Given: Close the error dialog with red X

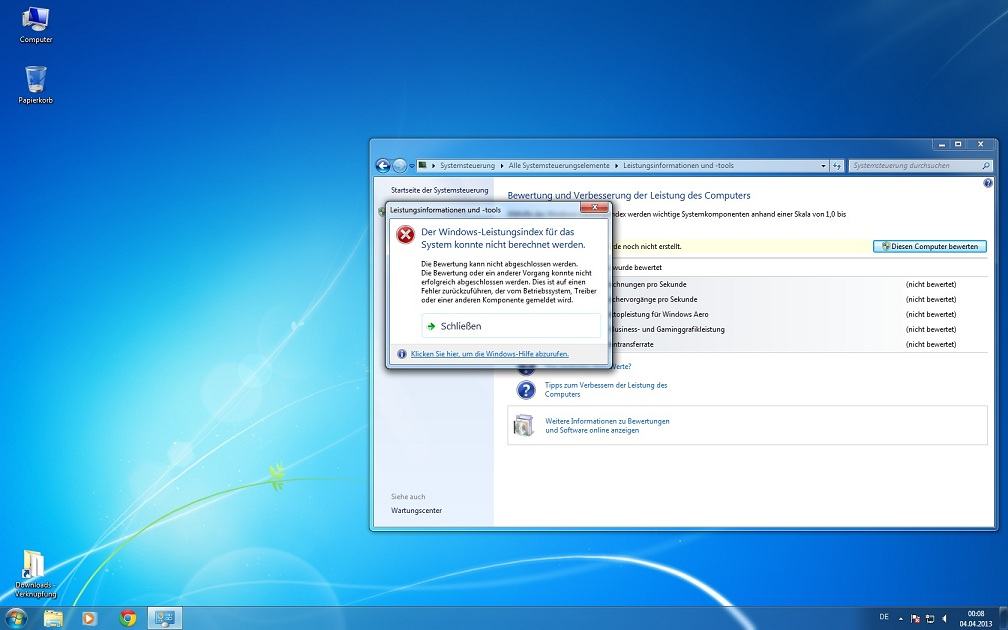Looking at the screenshot, I should (595, 207).
